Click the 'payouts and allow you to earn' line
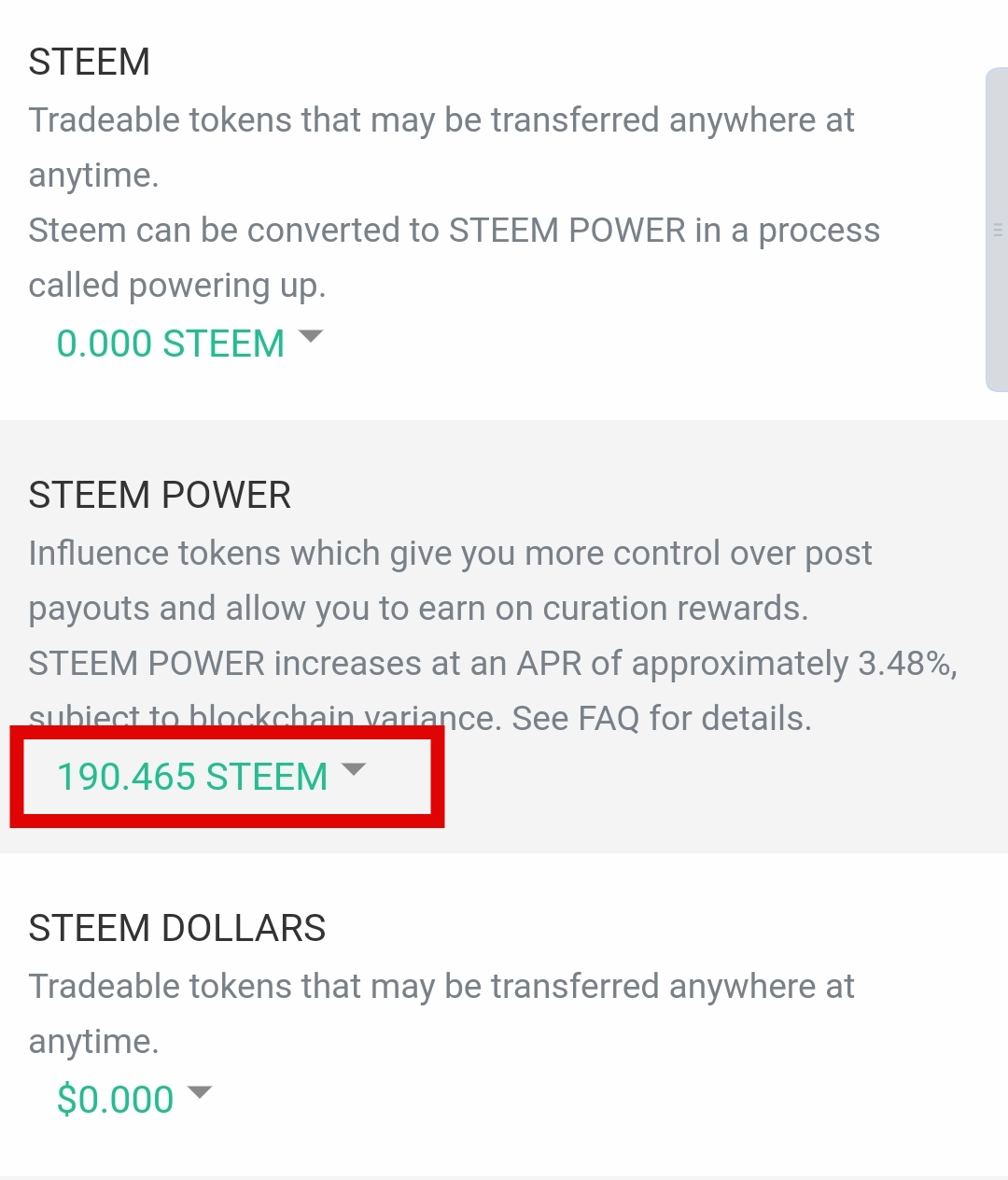This screenshot has width=1008, height=1180. [418, 609]
